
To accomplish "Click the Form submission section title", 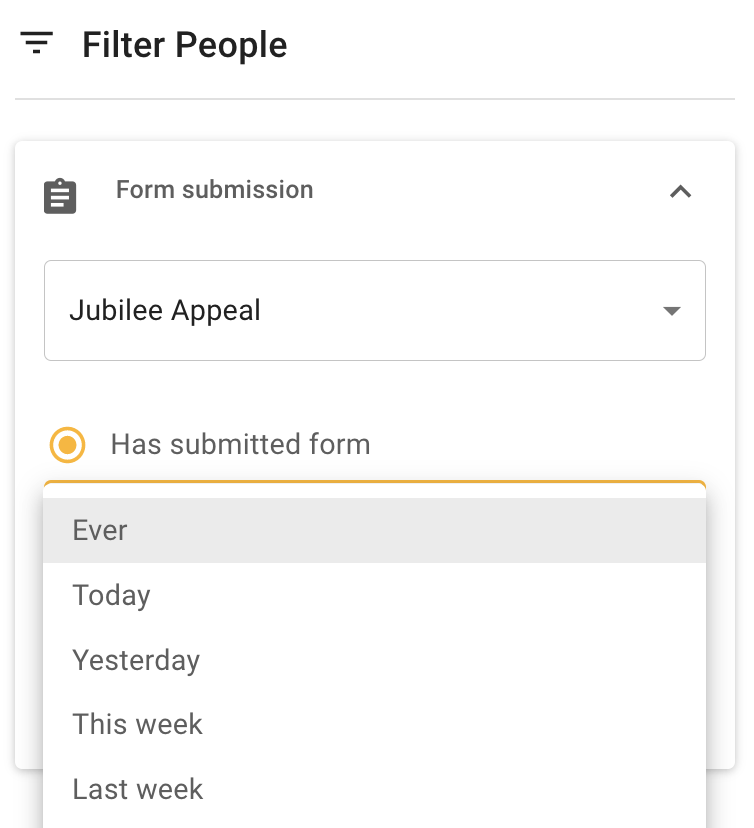I will tap(214, 190).
